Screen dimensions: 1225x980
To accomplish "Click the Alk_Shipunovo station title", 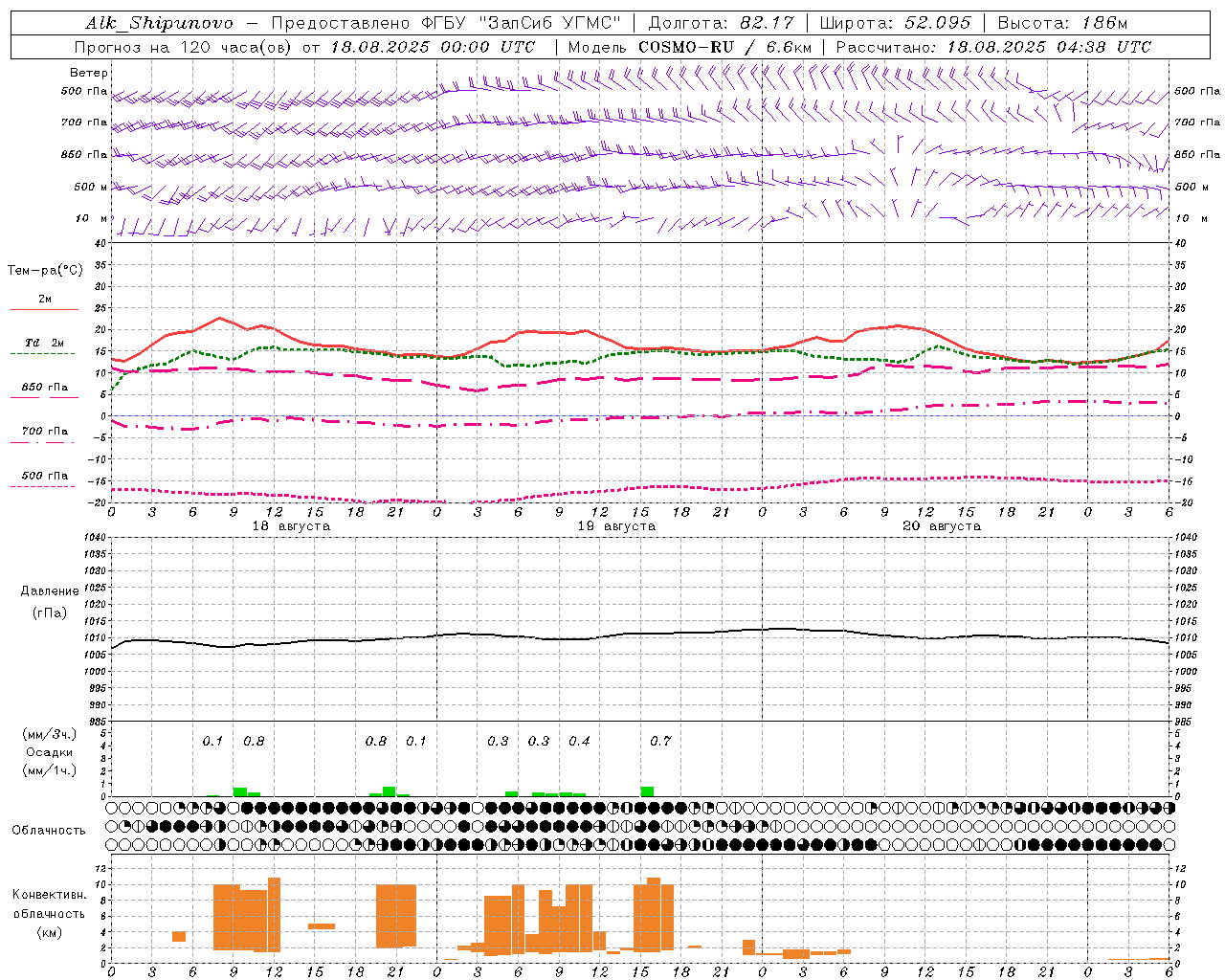I will tap(159, 23).
